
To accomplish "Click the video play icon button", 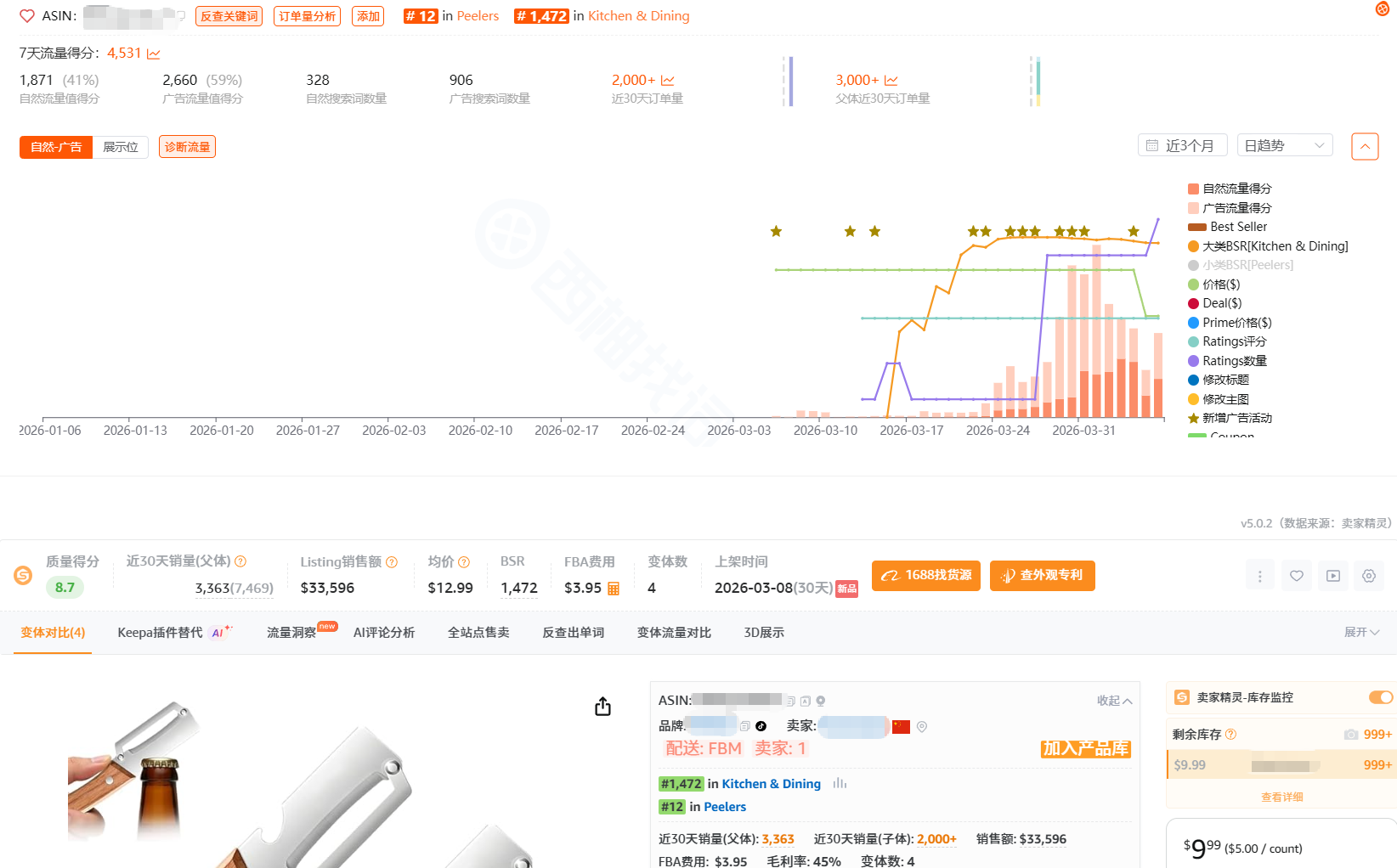I will pos(1332,576).
